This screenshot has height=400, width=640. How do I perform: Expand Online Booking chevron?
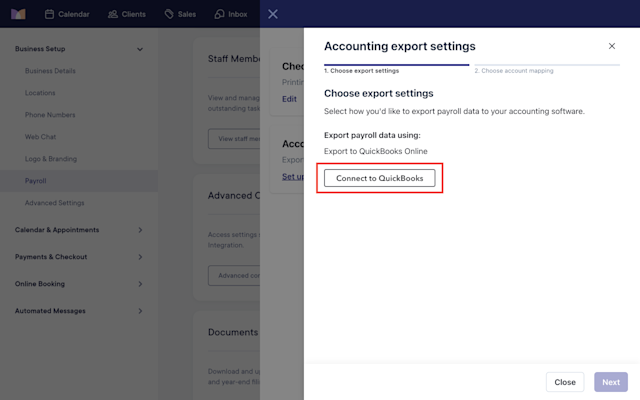140,284
